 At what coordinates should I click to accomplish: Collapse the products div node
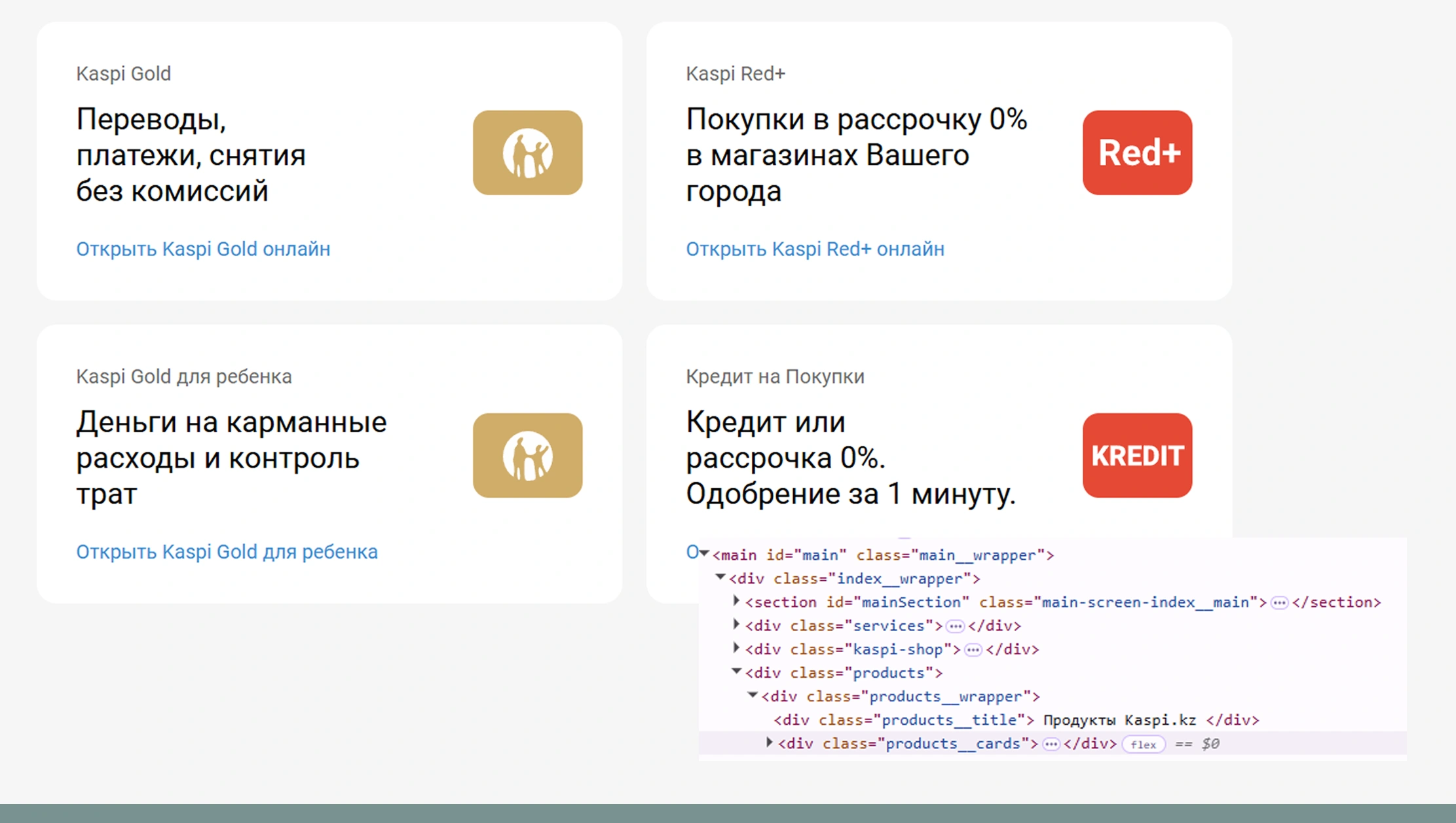click(x=736, y=672)
